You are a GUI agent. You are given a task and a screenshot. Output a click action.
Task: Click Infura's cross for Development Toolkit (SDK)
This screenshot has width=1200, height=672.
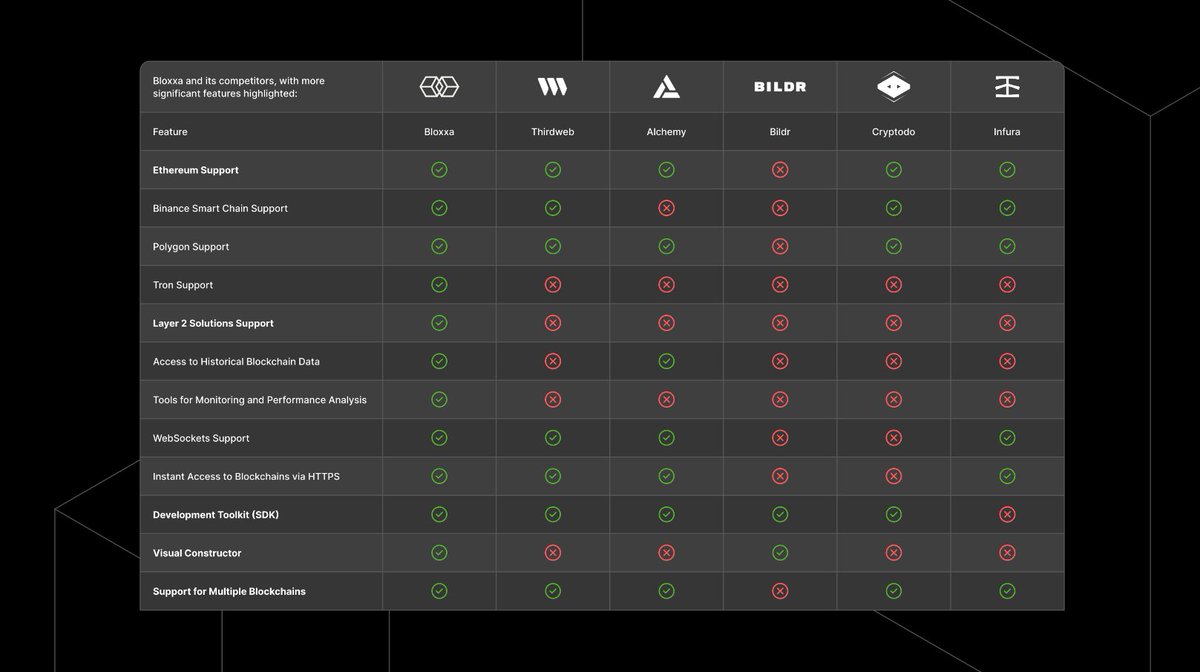(1007, 514)
